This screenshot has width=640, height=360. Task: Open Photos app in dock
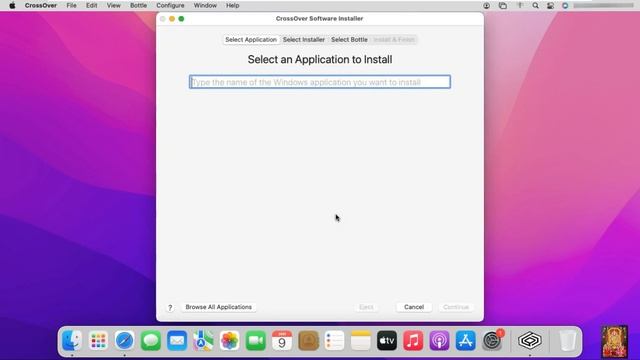tap(229, 340)
